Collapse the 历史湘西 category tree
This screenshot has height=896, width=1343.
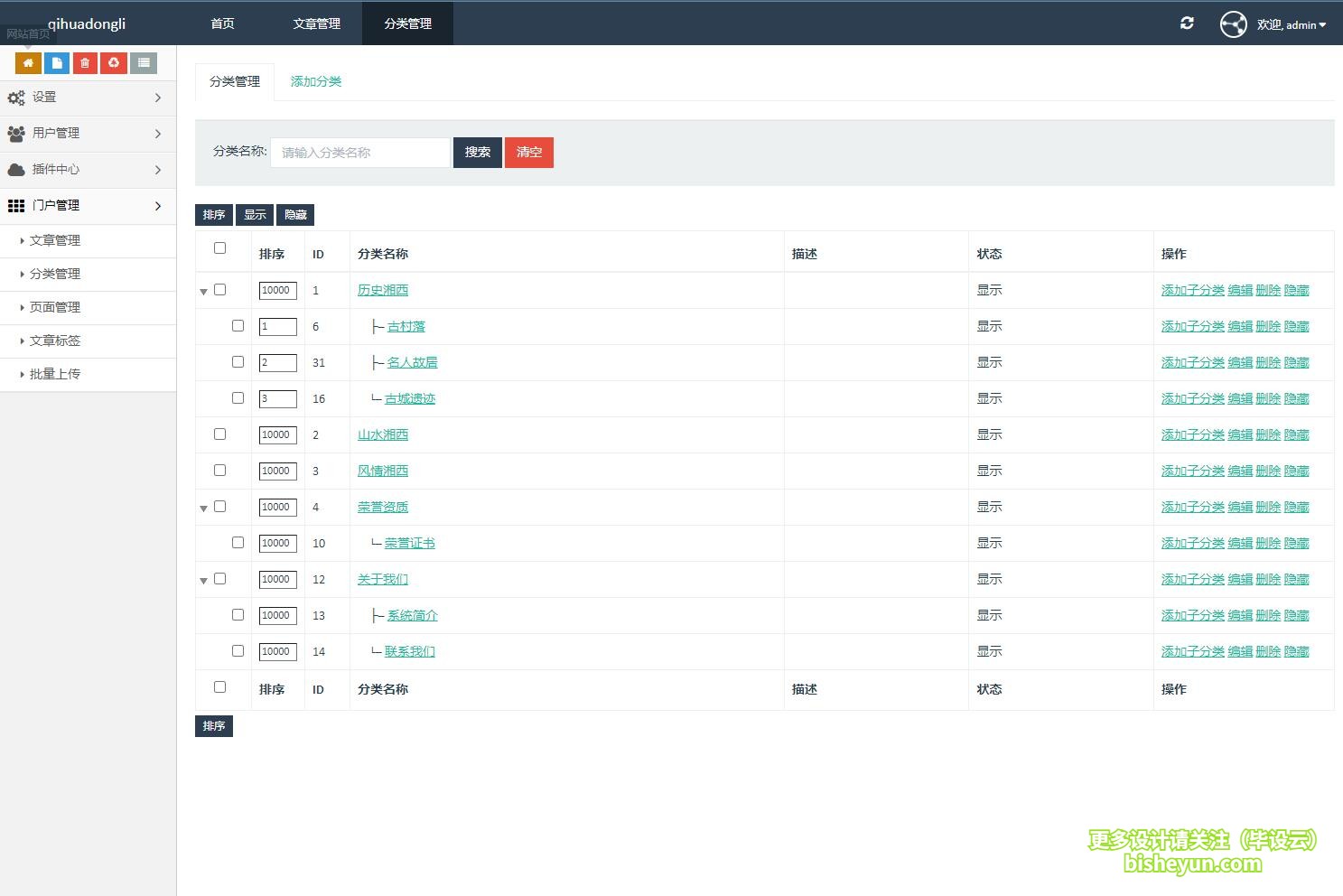tap(204, 292)
